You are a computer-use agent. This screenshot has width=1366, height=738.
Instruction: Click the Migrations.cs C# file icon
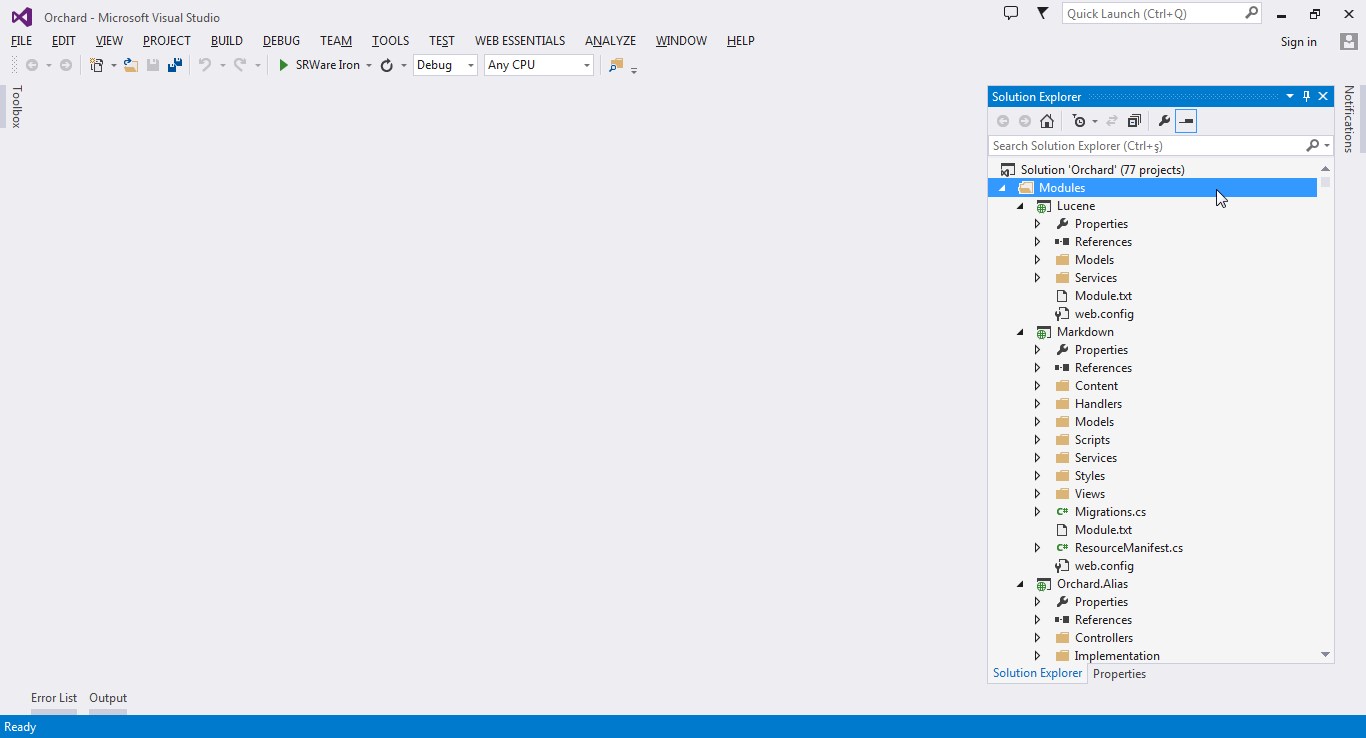[x=1062, y=512]
